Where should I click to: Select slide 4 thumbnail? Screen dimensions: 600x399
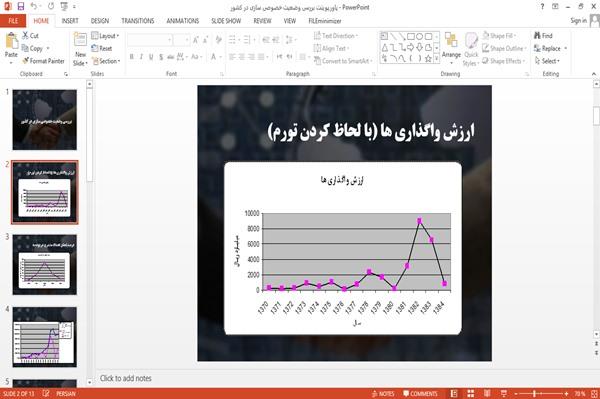[x=45, y=337]
